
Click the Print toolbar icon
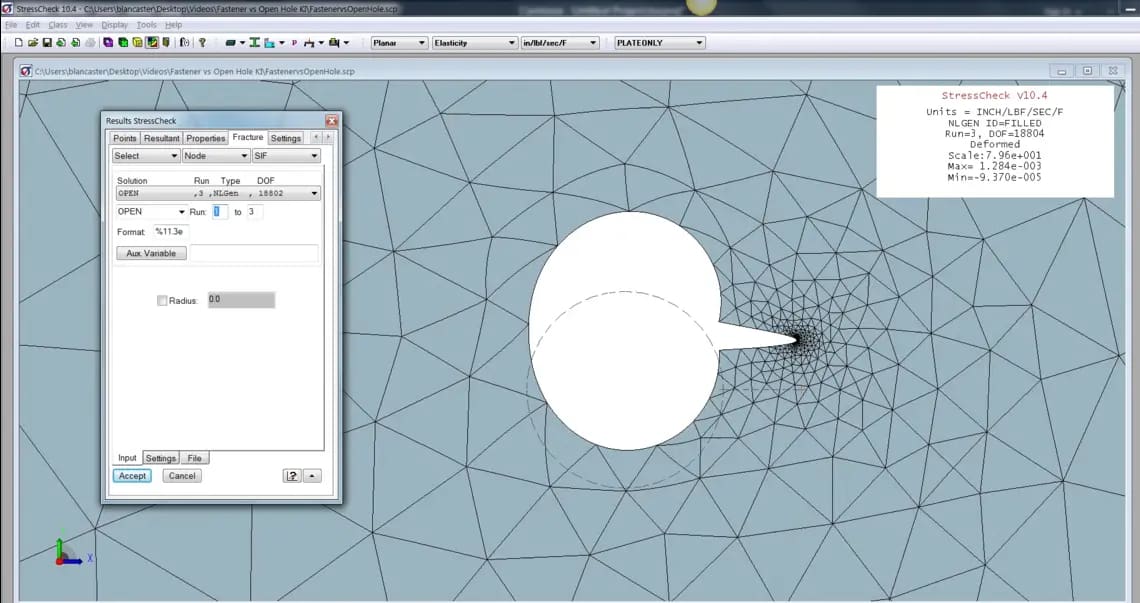[89, 42]
